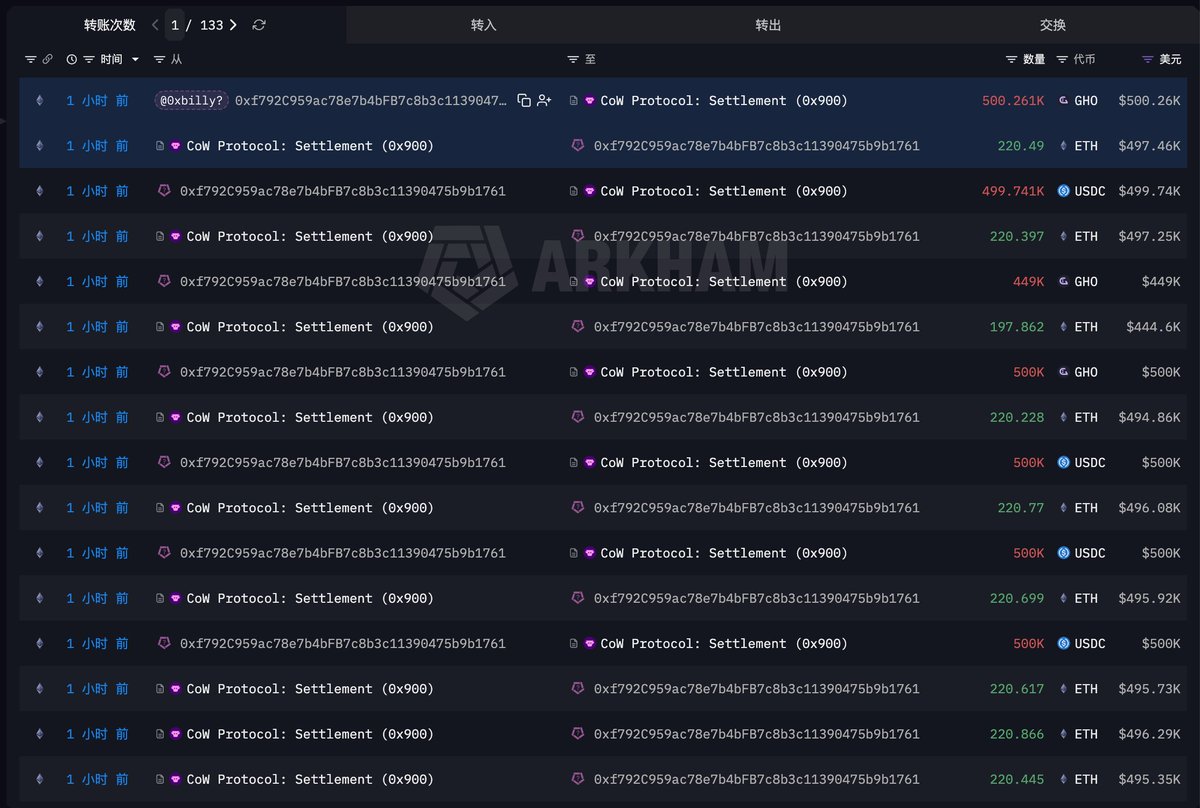Click the 500.261K amount
Viewport: 1200px width, 808px height.
(x=1013, y=101)
